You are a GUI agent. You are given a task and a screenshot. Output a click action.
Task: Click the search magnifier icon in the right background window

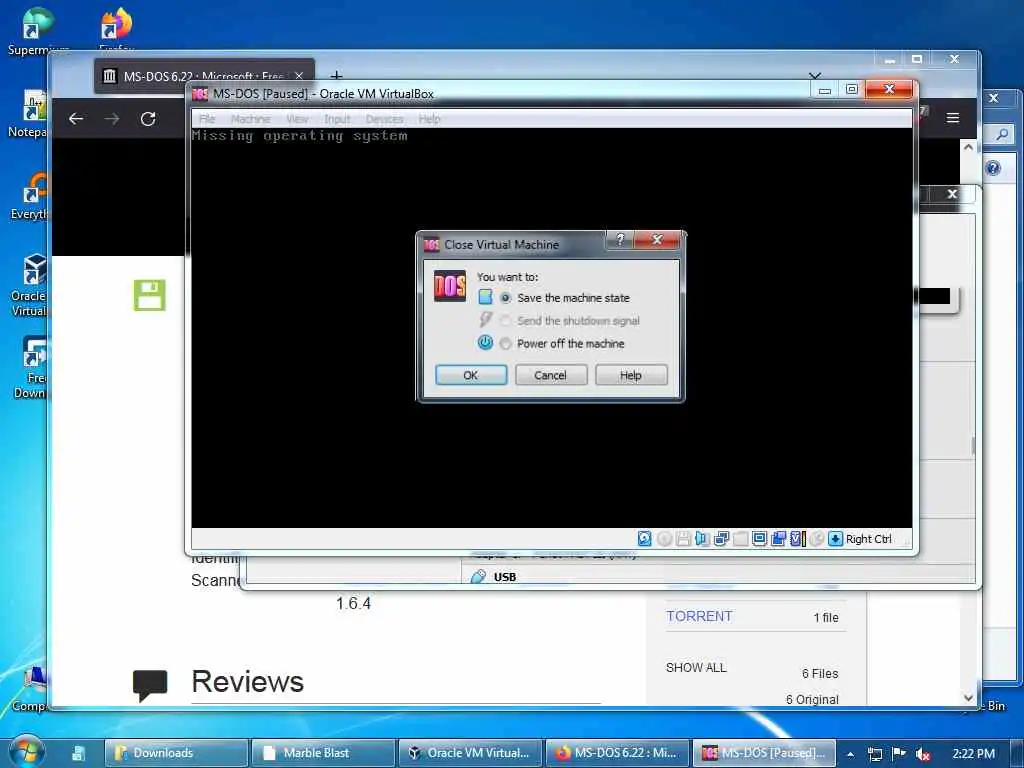coord(1002,134)
